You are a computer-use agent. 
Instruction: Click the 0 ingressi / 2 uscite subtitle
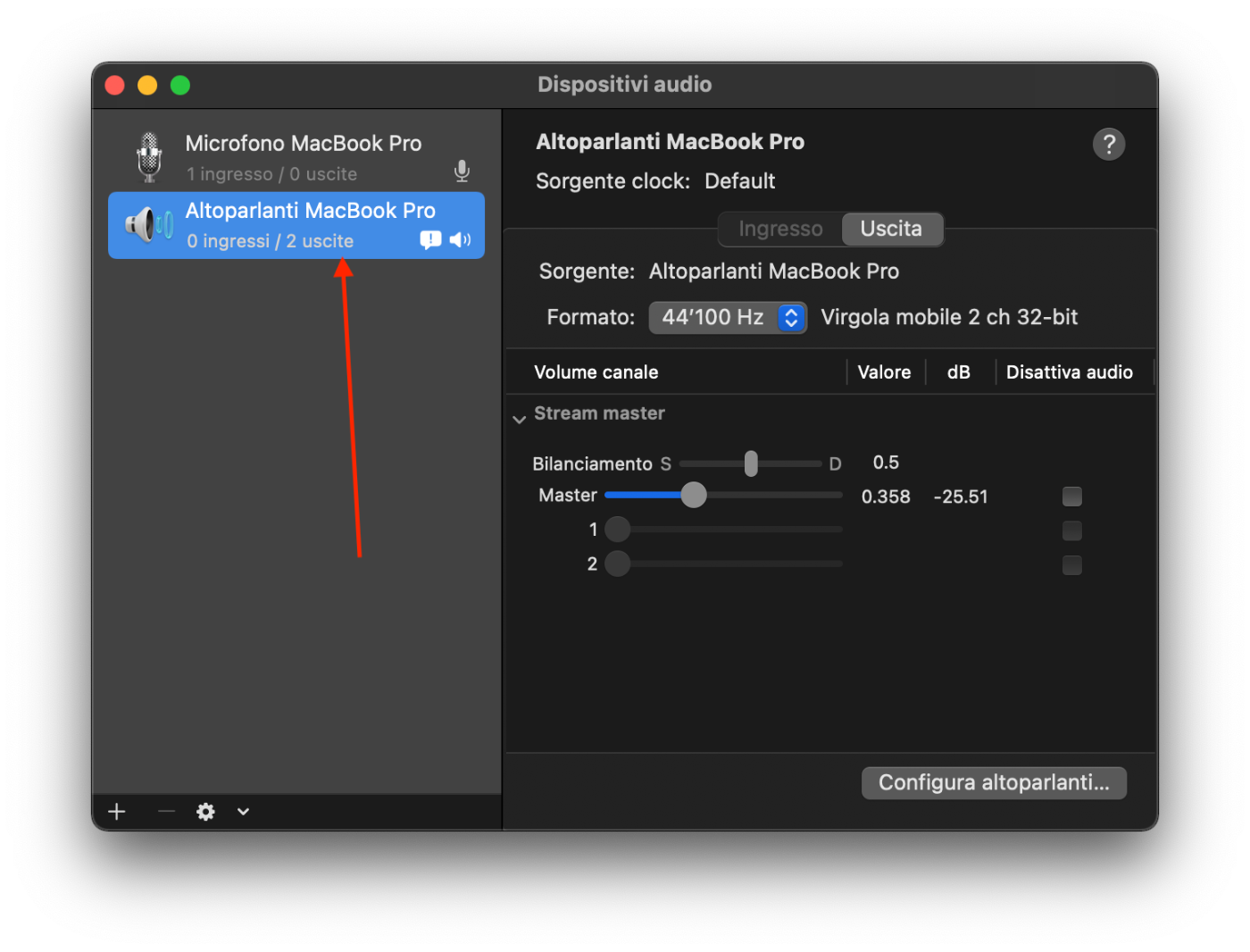click(271, 241)
